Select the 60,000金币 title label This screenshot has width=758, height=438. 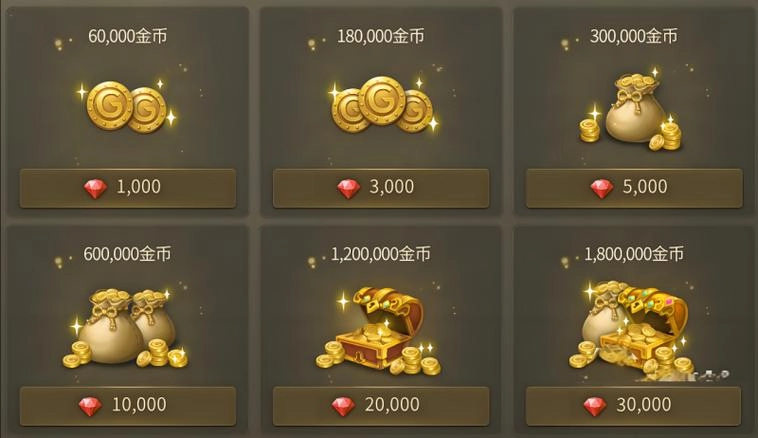point(128,36)
